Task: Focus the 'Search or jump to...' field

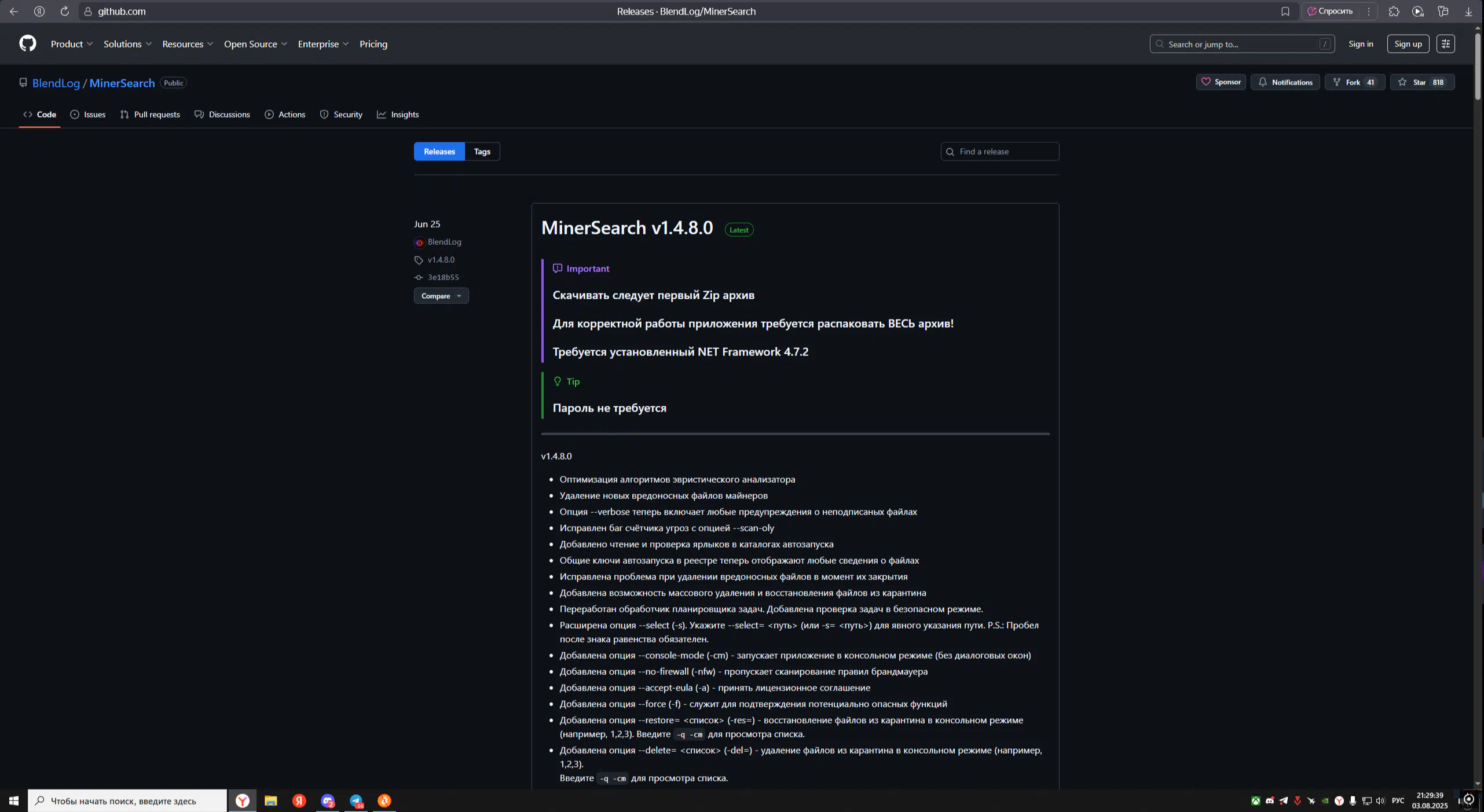Action: [1242, 44]
